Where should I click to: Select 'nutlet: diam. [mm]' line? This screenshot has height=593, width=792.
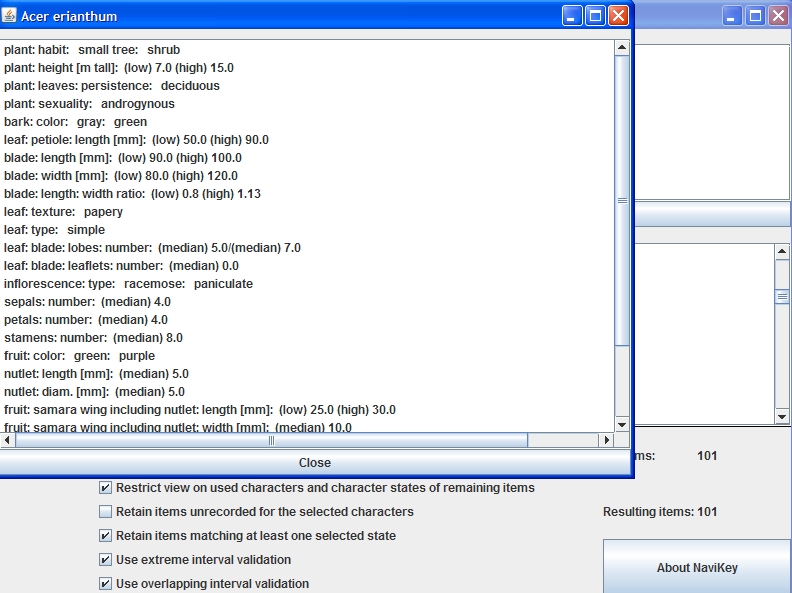pyautogui.click(x=94, y=391)
